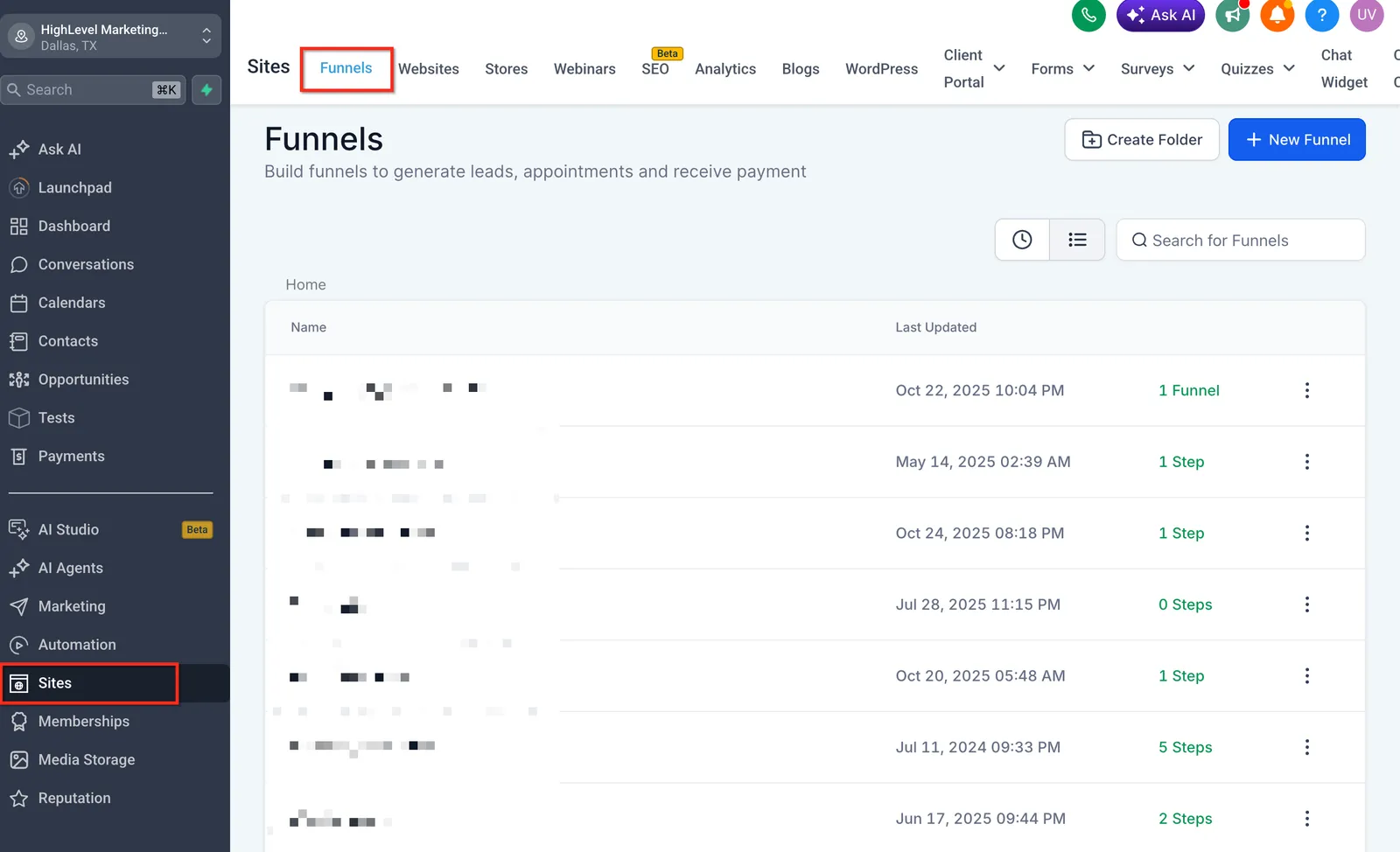This screenshot has height=852, width=1400.
Task: Click the 1 Funnel link
Action: [x=1188, y=390]
